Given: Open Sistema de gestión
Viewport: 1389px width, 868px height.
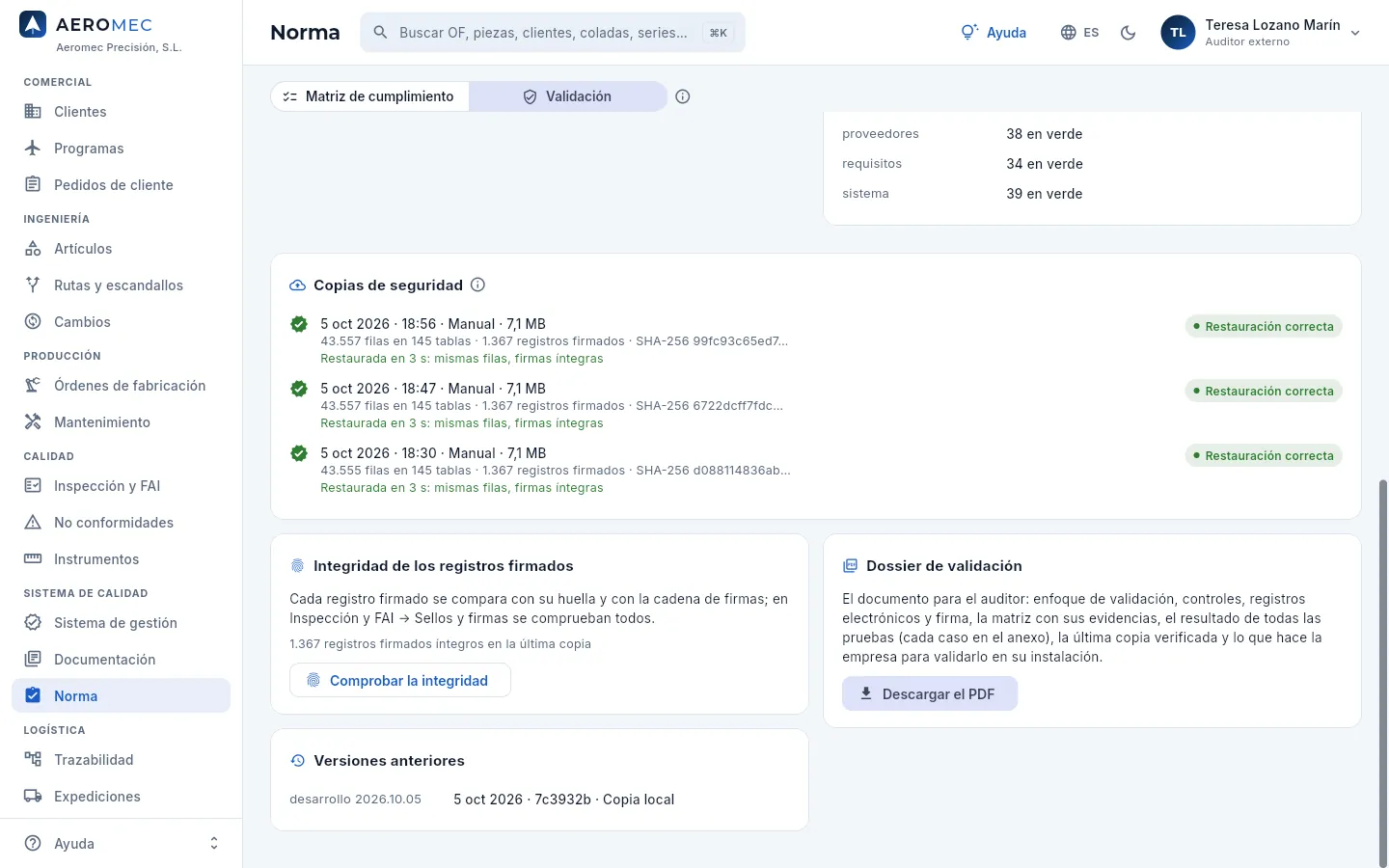Looking at the screenshot, I should tap(121, 623).
